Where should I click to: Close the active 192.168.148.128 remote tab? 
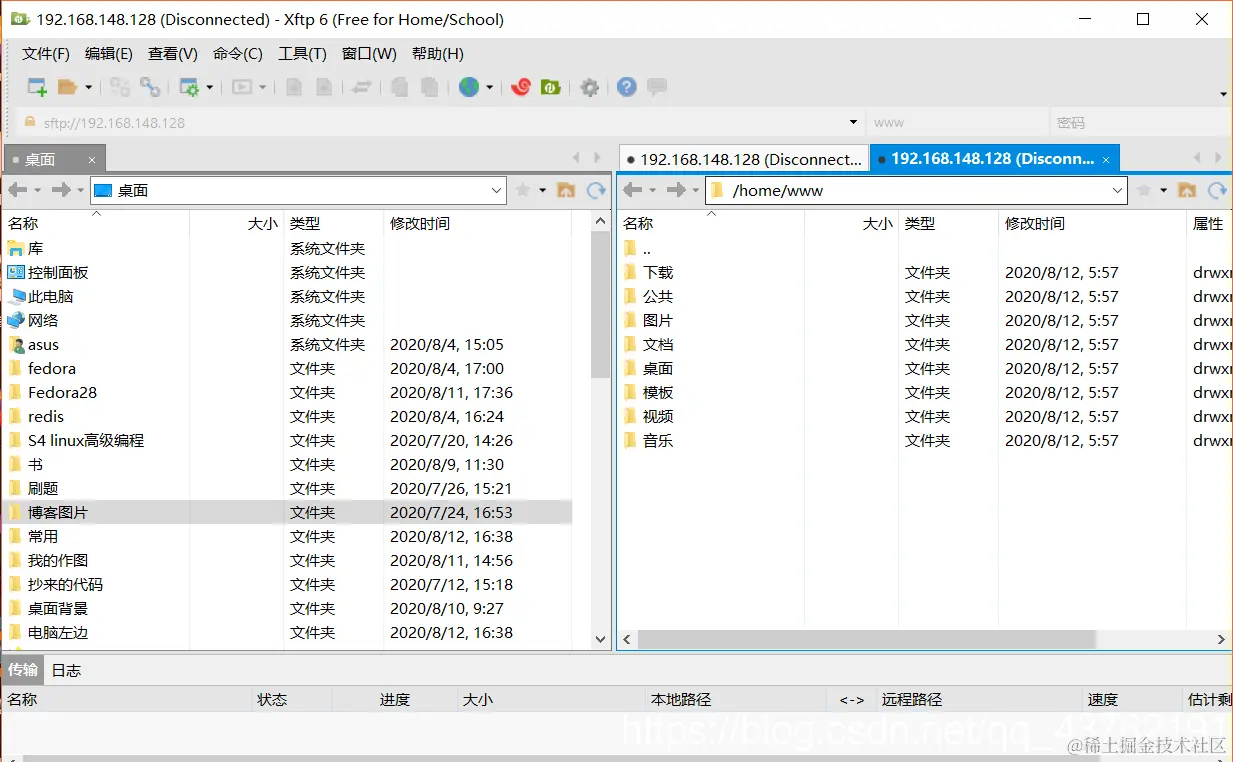point(1106,160)
